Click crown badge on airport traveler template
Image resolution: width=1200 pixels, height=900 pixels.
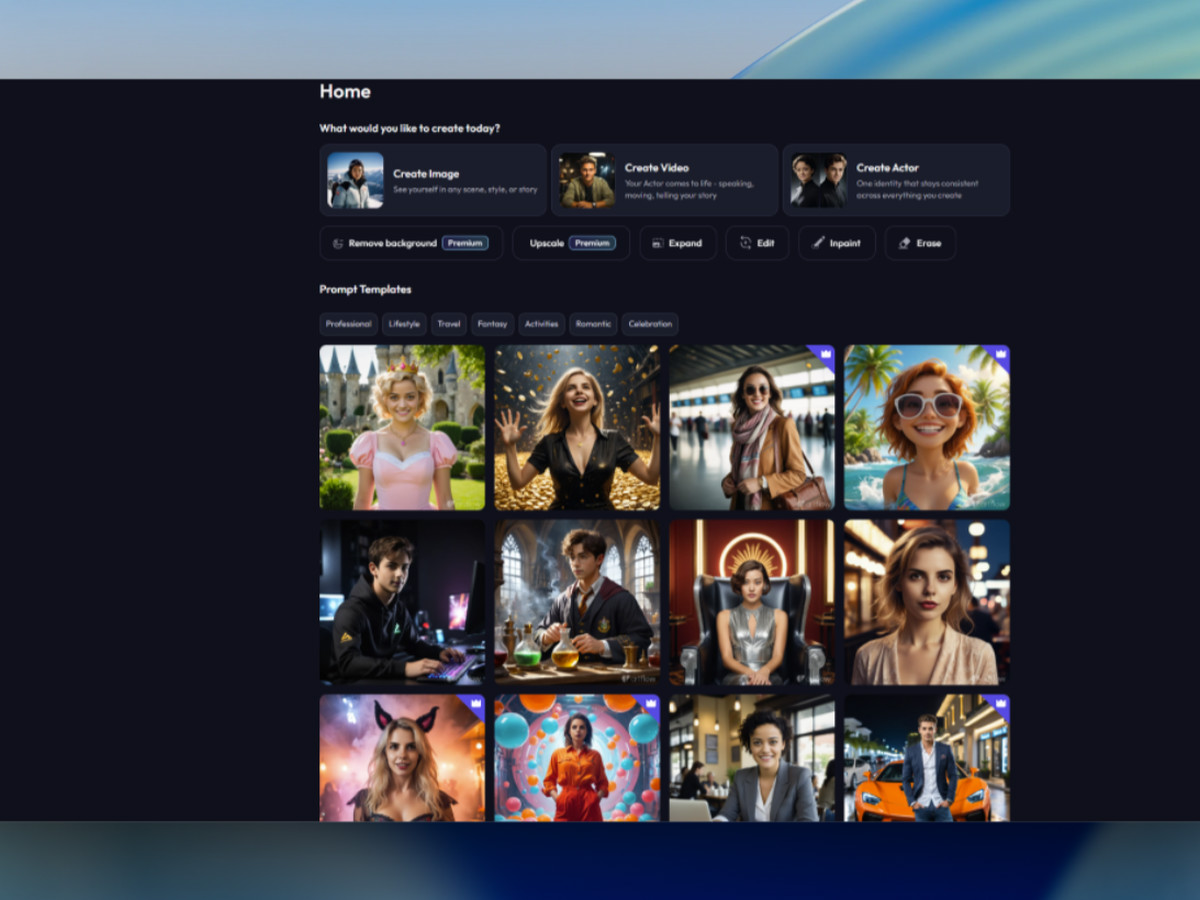tap(825, 354)
